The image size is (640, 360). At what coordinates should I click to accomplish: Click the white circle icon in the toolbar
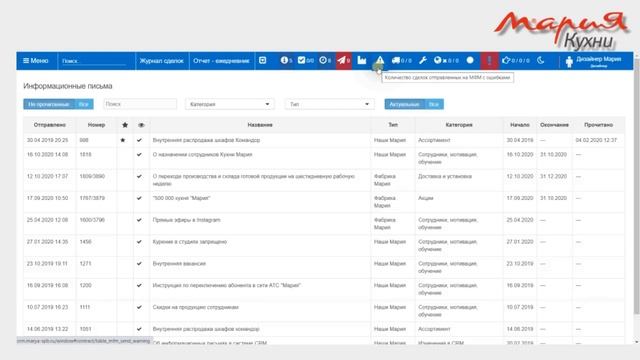pos(470,60)
